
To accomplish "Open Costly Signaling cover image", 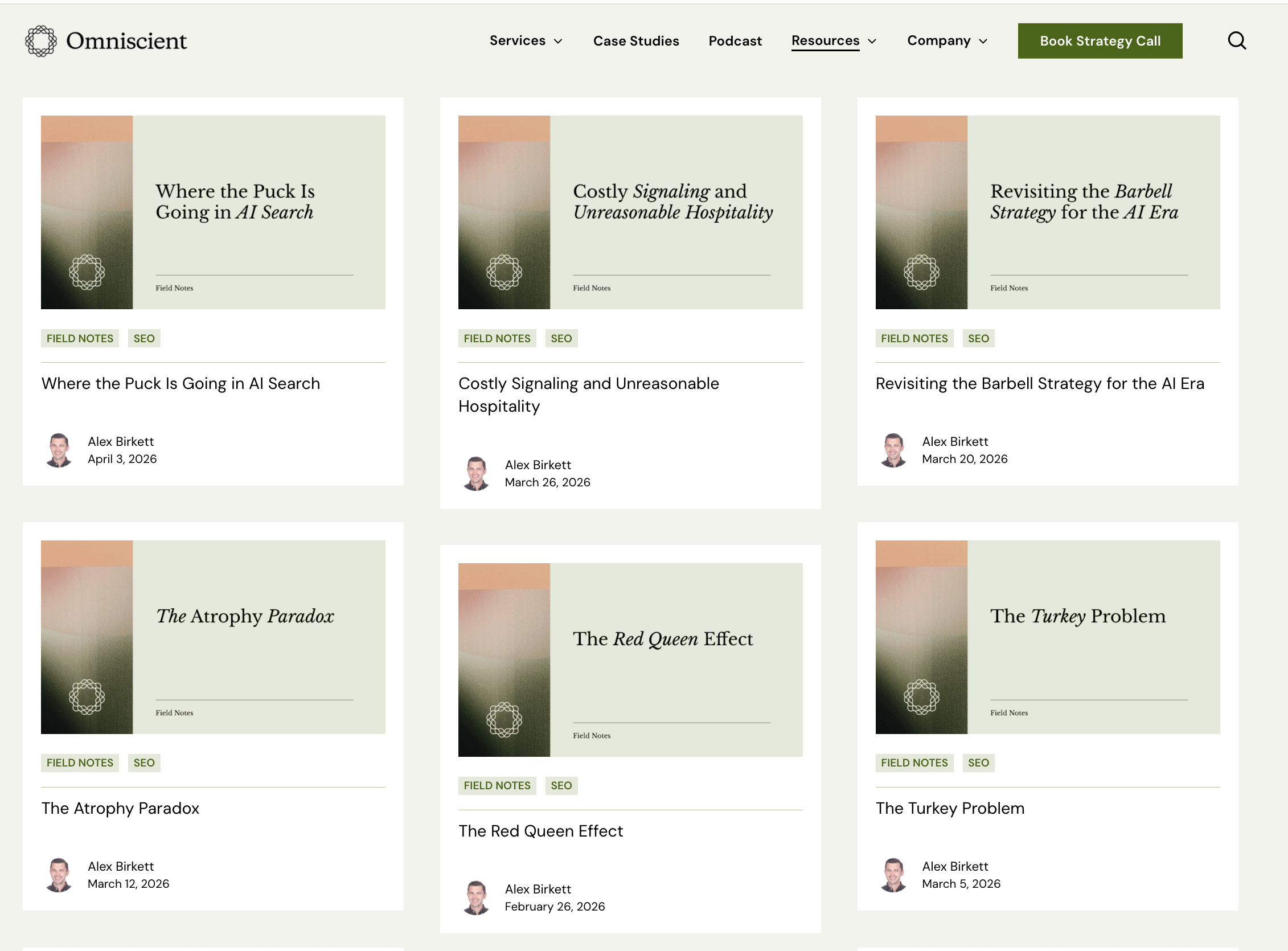I will click(x=630, y=212).
